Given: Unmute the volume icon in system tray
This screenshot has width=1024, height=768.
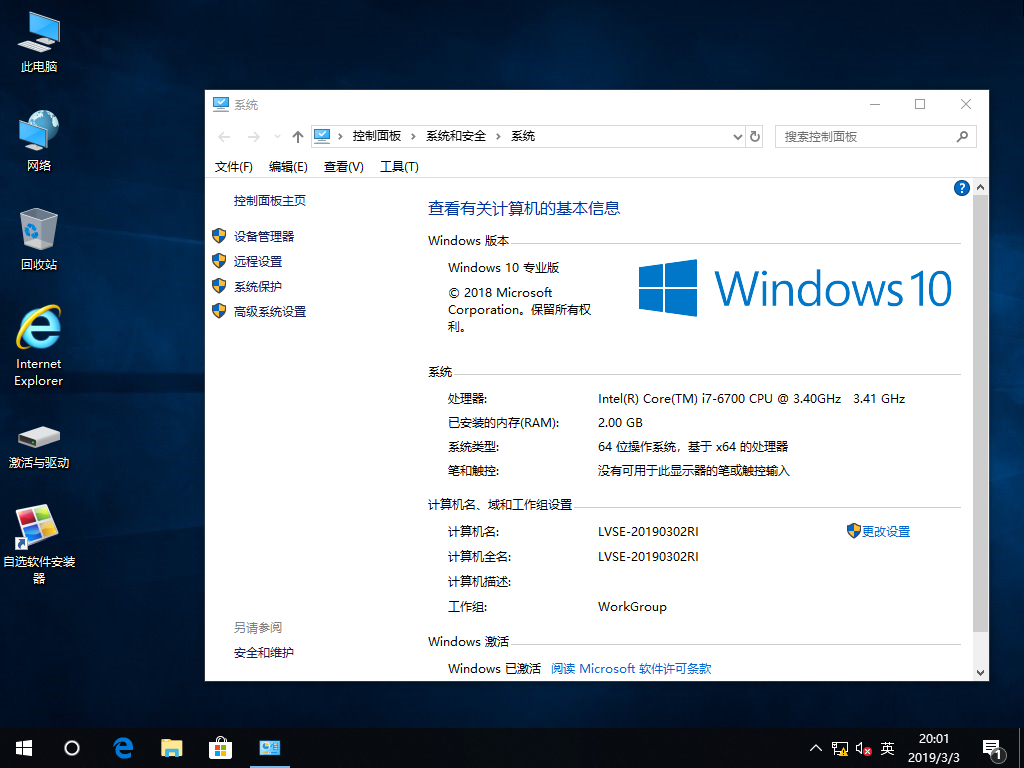Looking at the screenshot, I should 862,747.
